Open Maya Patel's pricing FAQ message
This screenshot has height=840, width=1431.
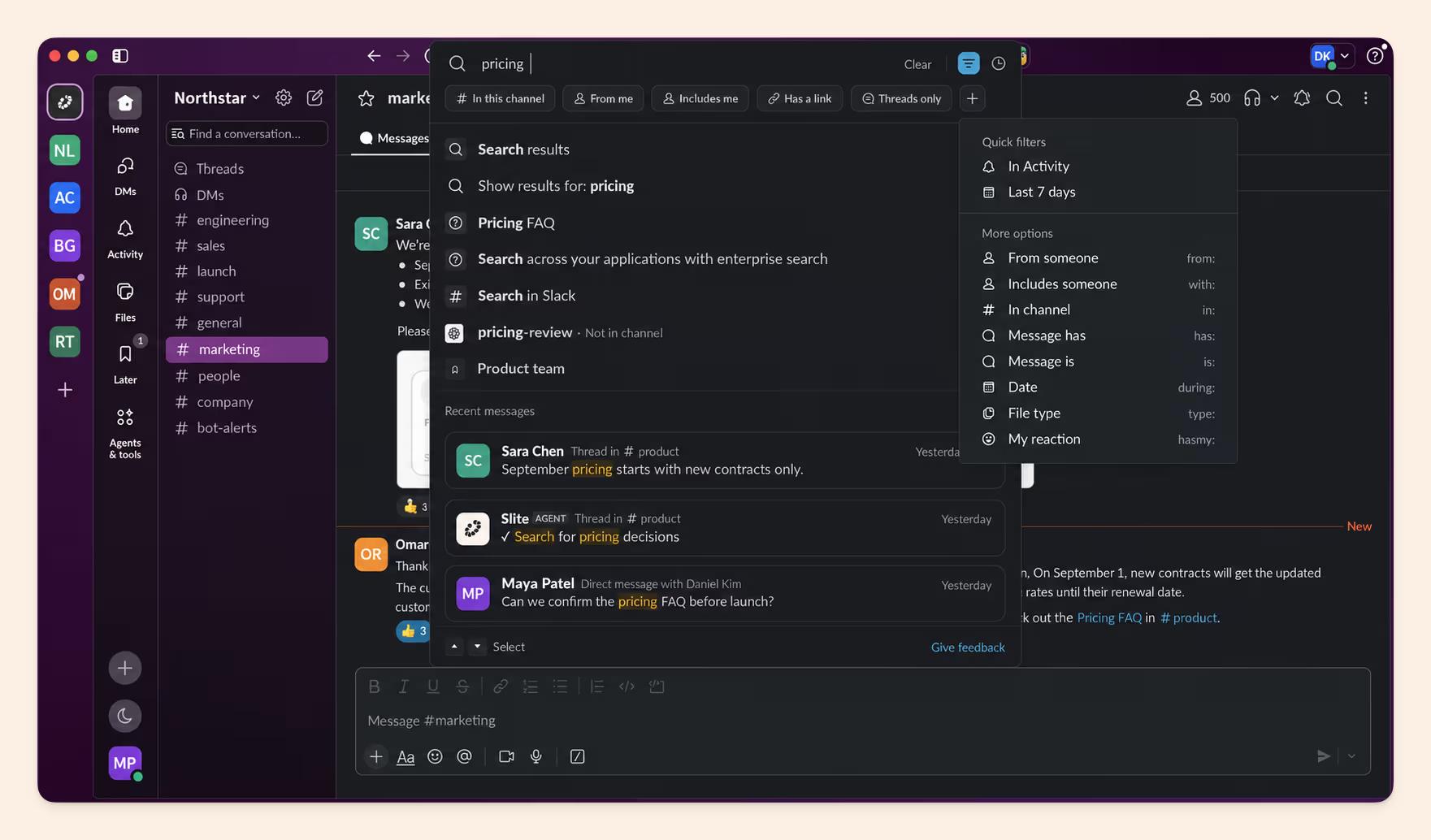tap(725, 593)
